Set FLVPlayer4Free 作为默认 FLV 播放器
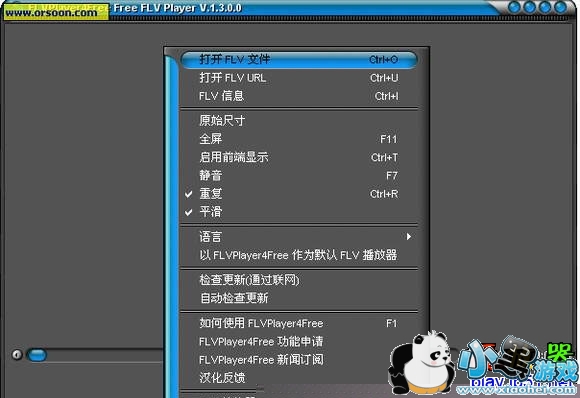Screen dimensions: 580x398 tap(299, 255)
